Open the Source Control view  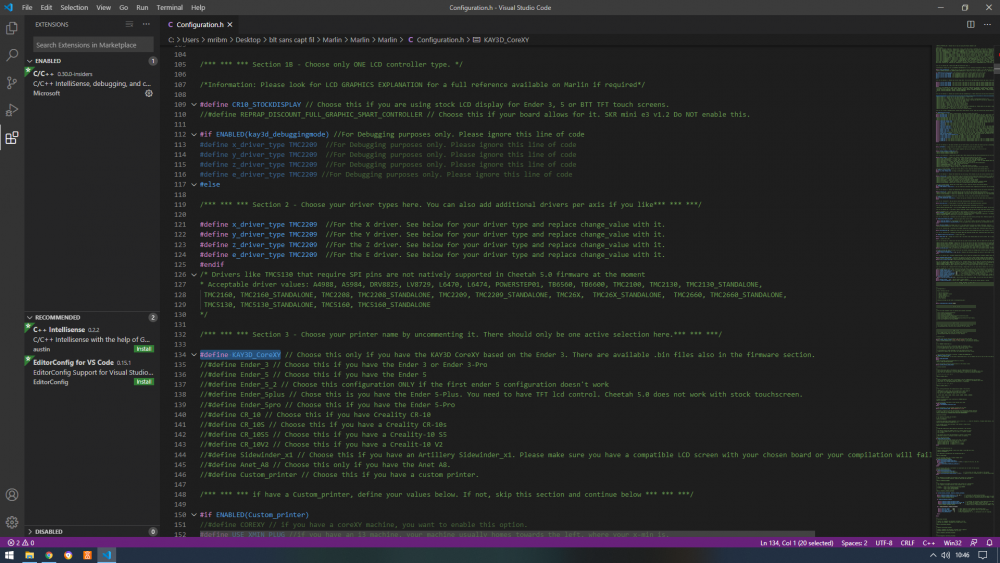point(11,83)
